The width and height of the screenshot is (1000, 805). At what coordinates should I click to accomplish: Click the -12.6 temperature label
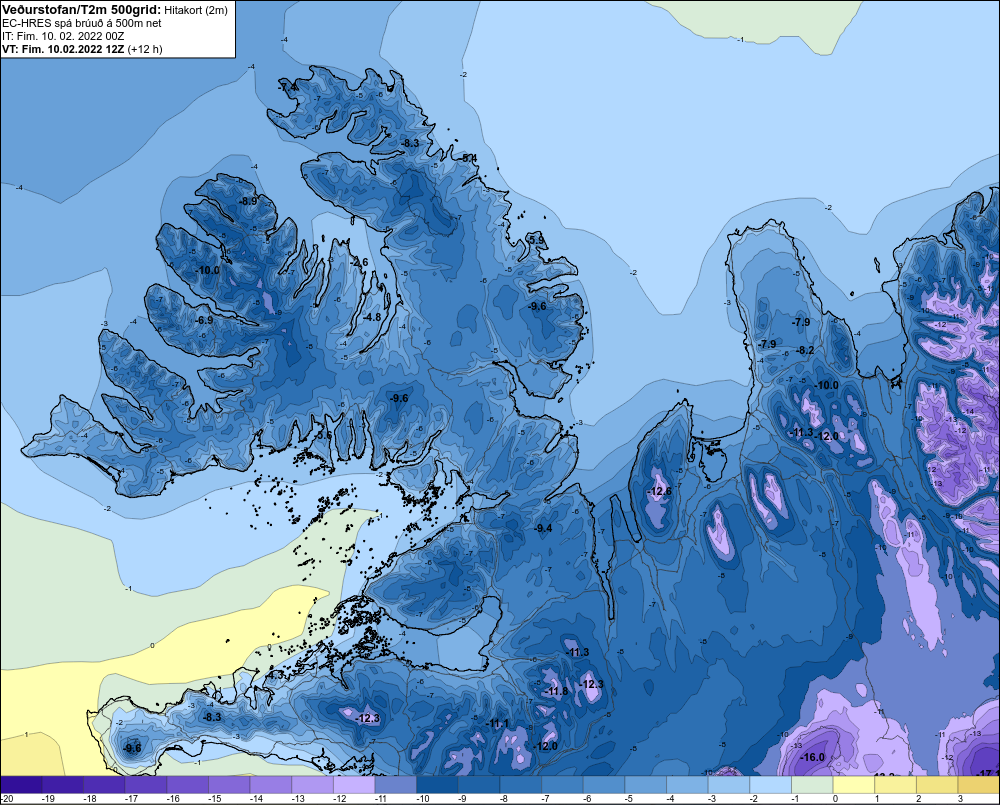(659, 491)
